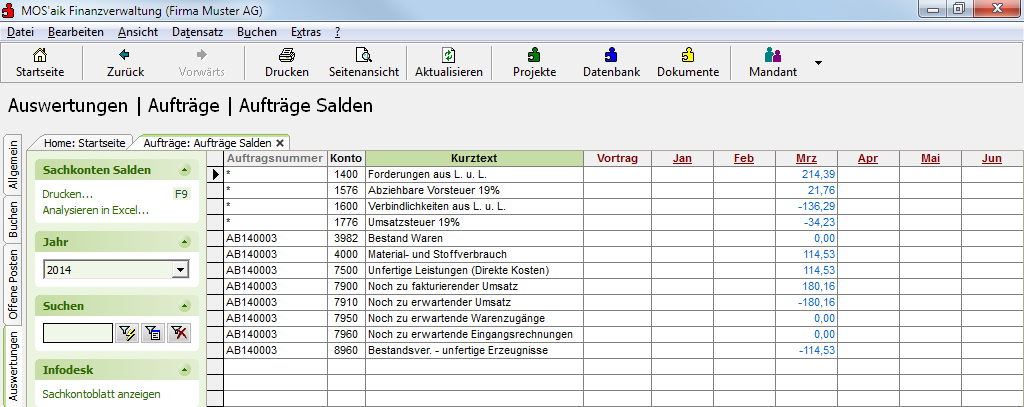
Task: Collapse the Sachkonten Salden panel
Action: click(184, 171)
